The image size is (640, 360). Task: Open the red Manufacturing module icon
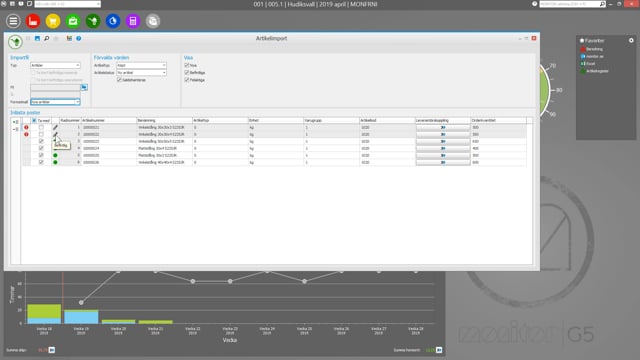(33, 21)
